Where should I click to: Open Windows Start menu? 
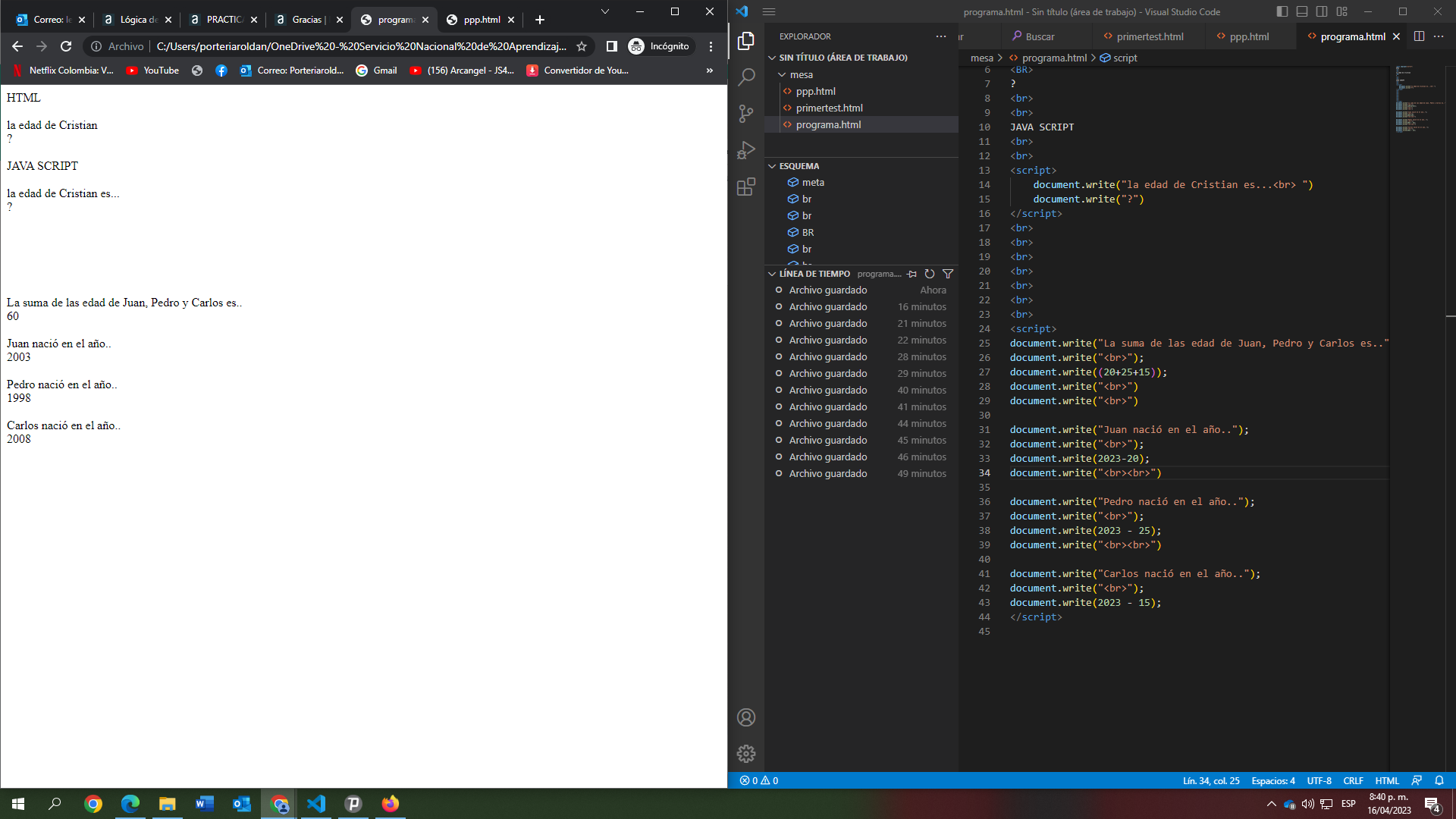pos(18,804)
